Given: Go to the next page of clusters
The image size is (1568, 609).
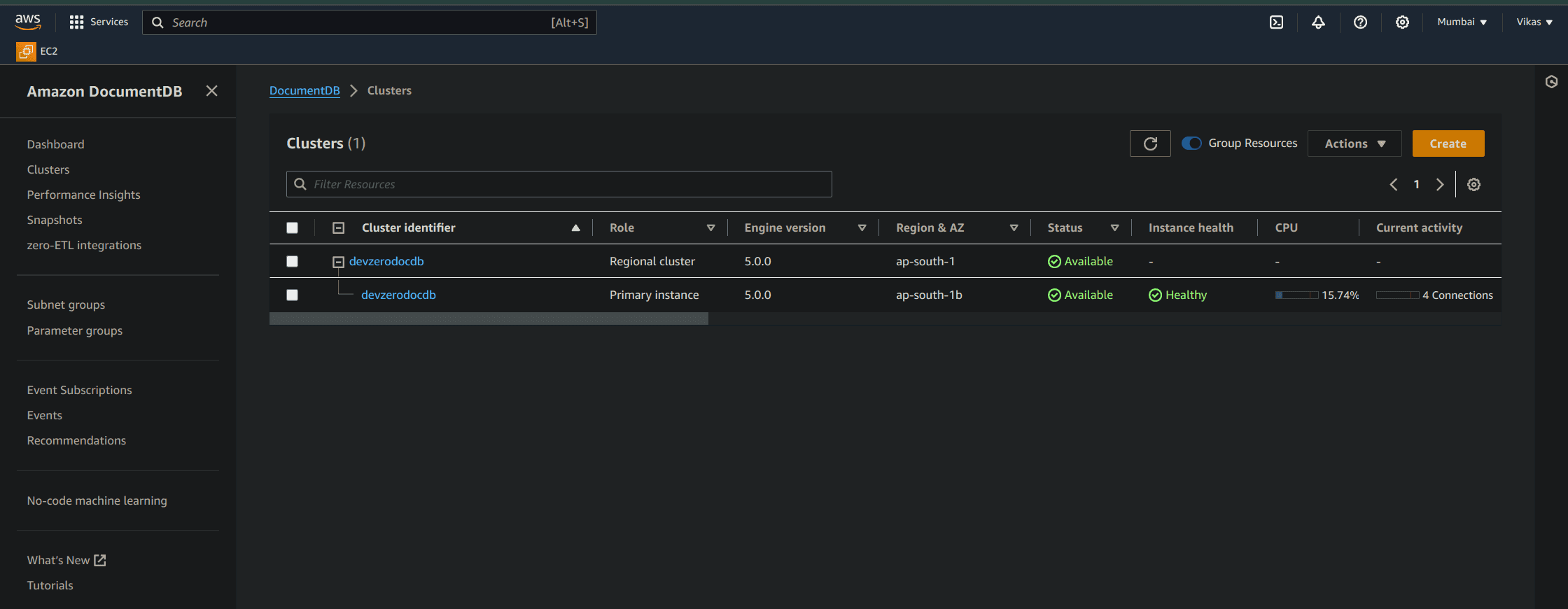Looking at the screenshot, I should pyautogui.click(x=1439, y=184).
